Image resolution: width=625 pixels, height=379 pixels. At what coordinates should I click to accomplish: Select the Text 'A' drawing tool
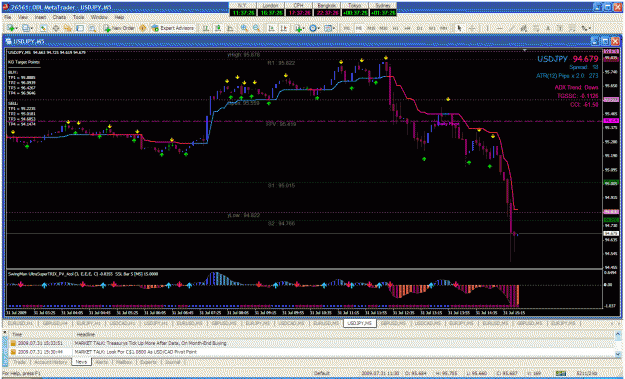point(548,28)
